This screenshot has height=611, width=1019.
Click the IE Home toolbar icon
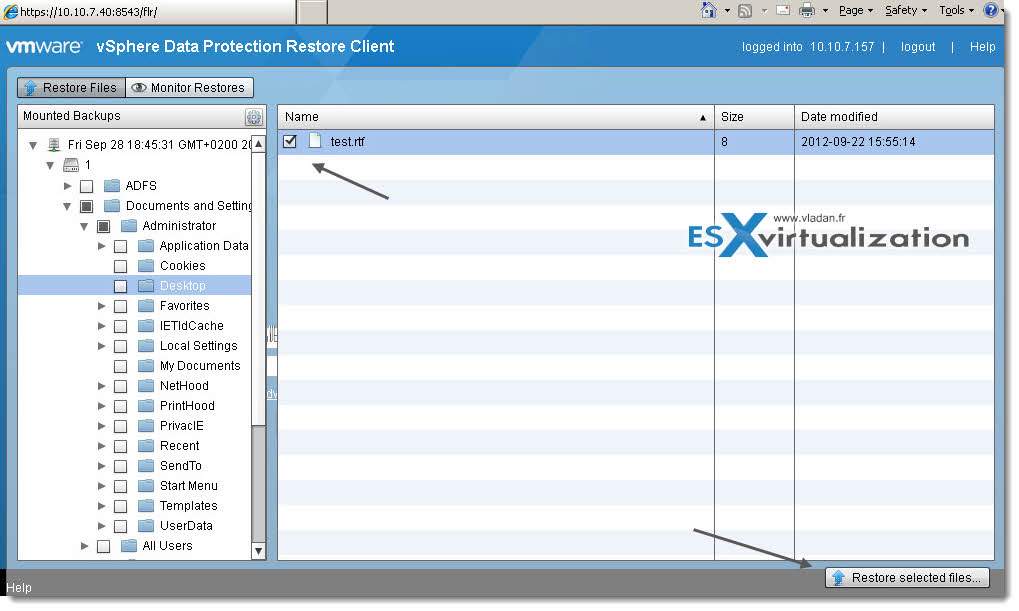tap(708, 10)
